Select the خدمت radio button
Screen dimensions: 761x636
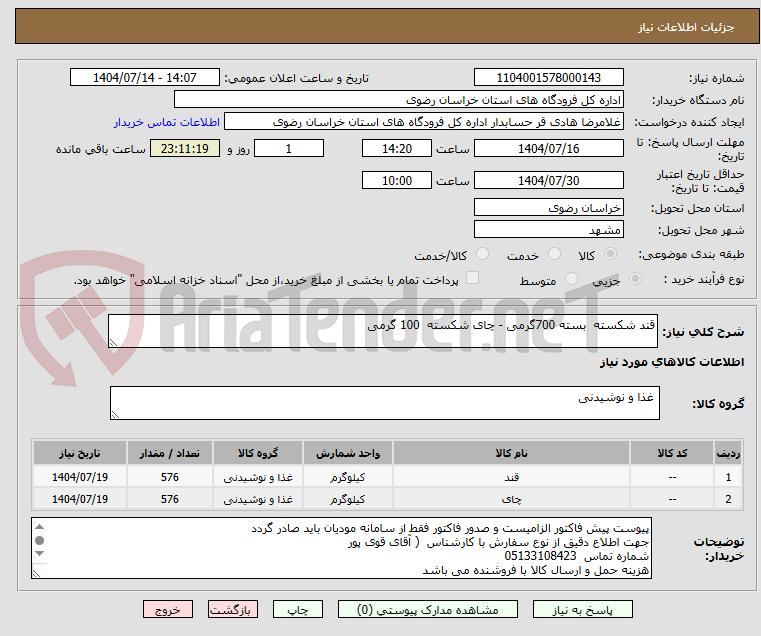click(554, 254)
